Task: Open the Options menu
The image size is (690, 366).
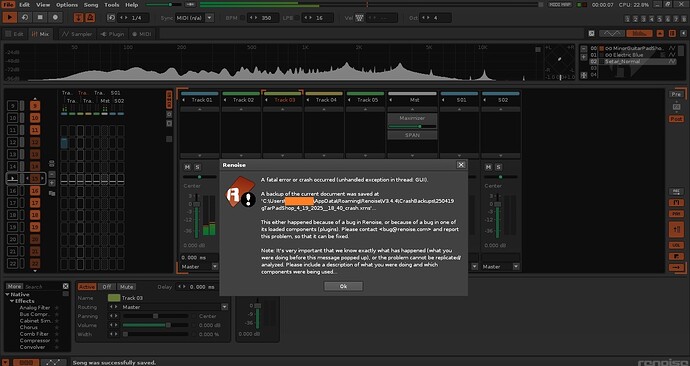Action: click(67, 5)
